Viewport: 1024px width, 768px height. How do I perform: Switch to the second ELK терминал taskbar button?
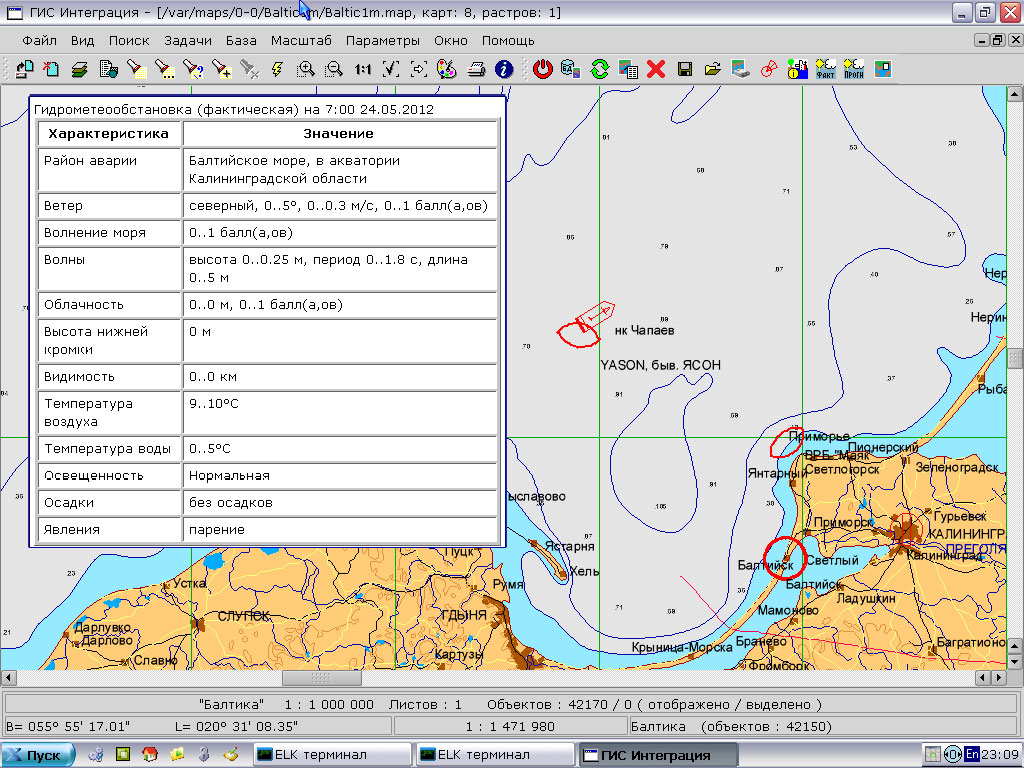pyautogui.click(x=495, y=755)
